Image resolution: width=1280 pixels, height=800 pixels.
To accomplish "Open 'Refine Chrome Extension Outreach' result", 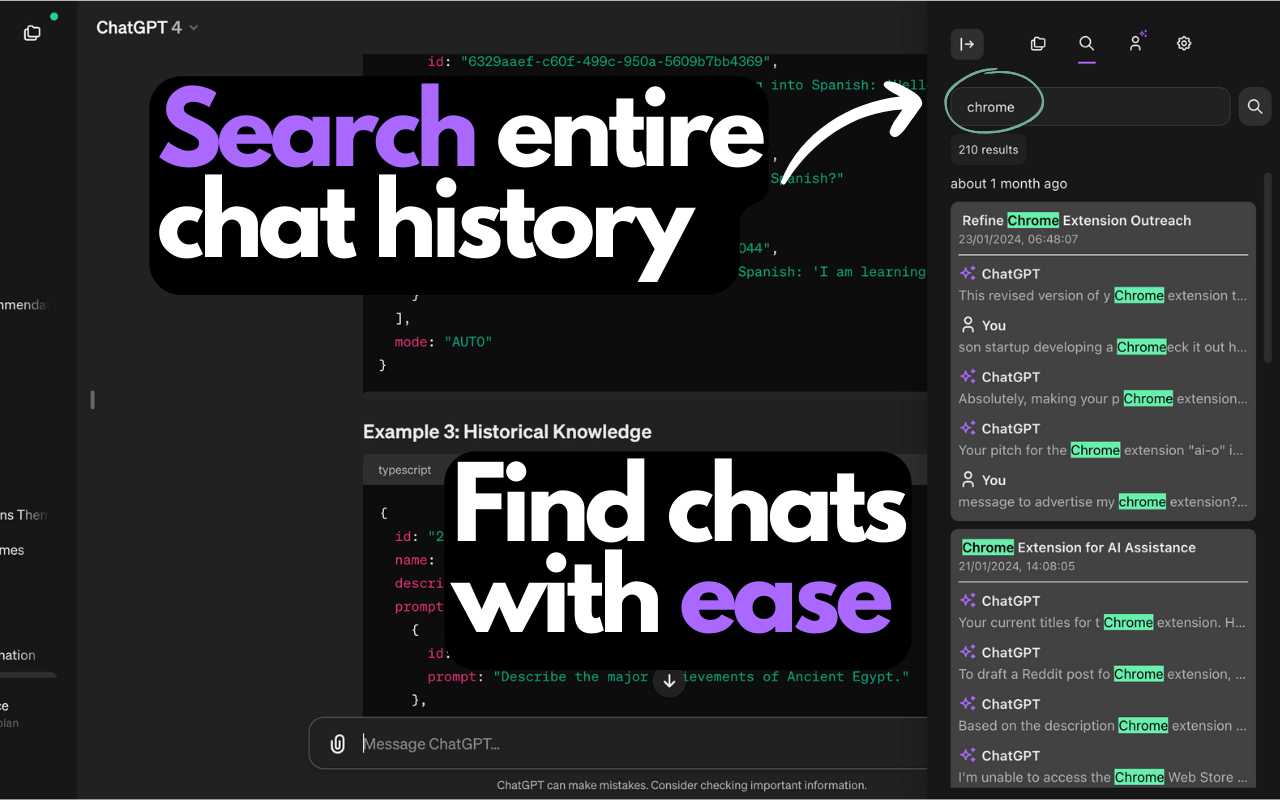I will click(x=1076, y=221).
